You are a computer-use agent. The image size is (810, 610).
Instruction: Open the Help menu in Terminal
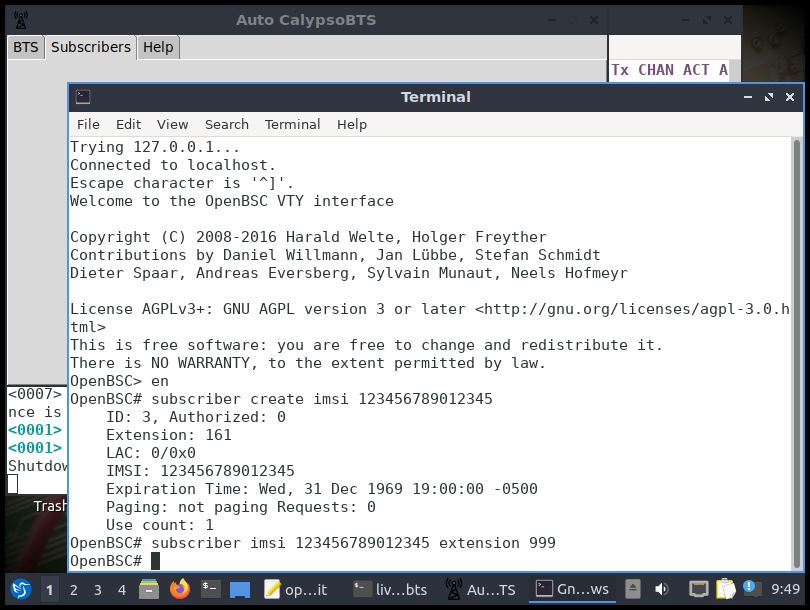coord(352,124)
